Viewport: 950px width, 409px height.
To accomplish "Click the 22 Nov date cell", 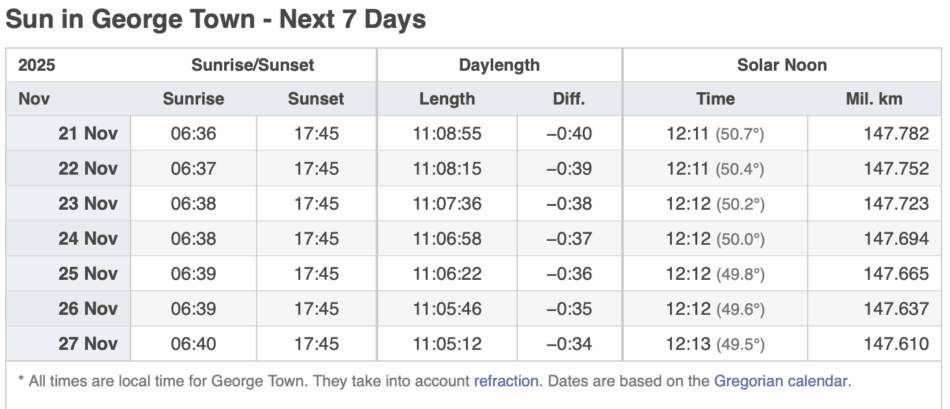I will click(x=87, y=169).
